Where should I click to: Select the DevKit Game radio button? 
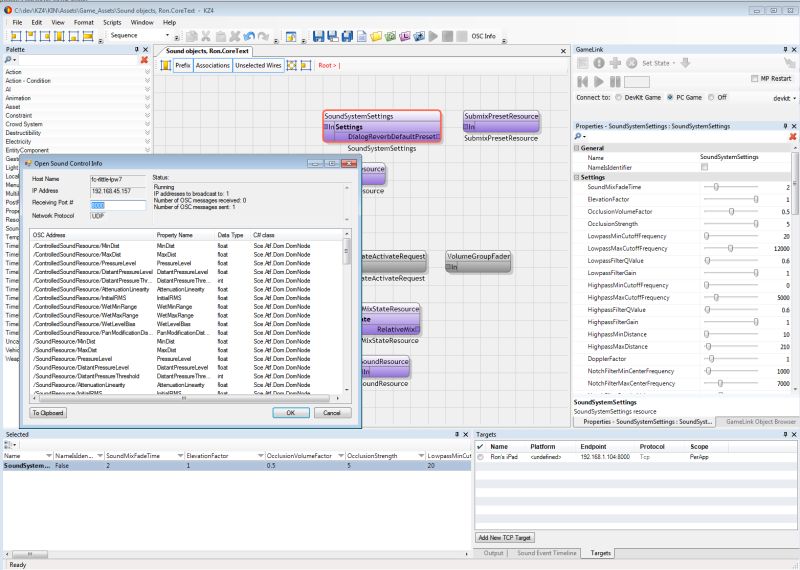tap(618, 97)
